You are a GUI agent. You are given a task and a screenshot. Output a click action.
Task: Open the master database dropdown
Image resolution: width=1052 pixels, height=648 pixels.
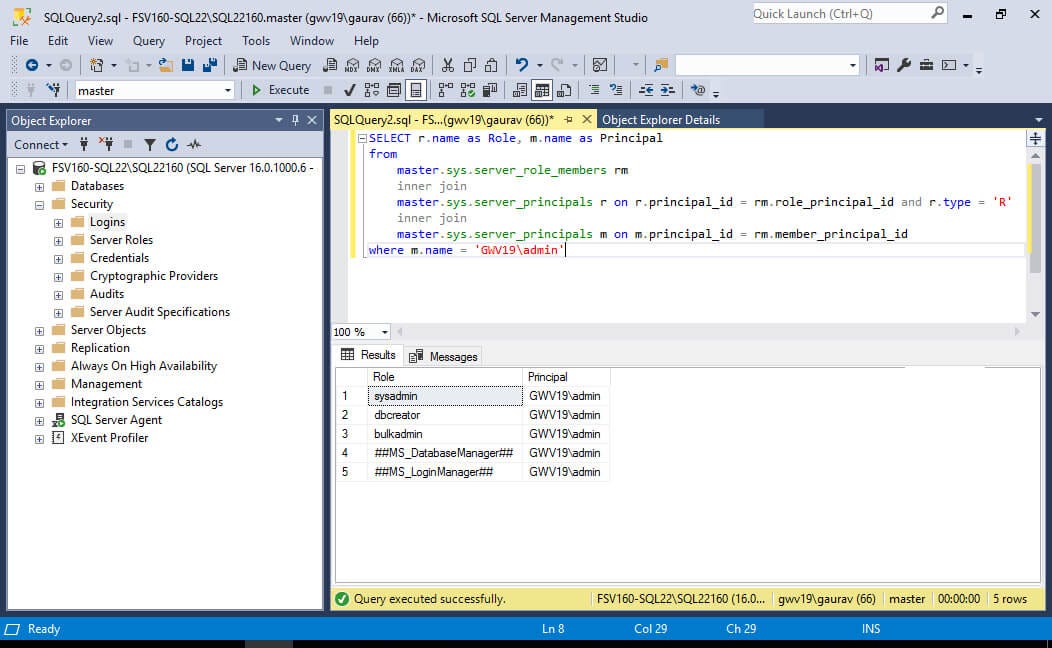[227, 90]
